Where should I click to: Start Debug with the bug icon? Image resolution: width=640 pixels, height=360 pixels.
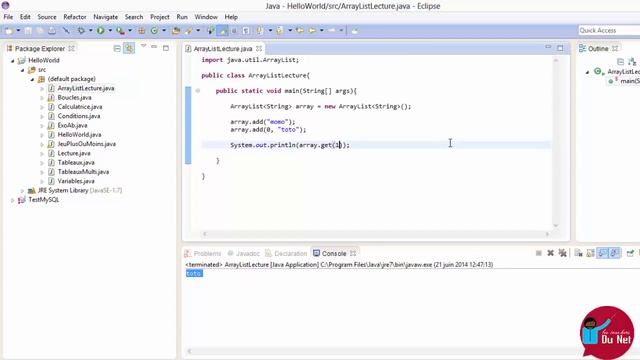(x=81, y=30)
